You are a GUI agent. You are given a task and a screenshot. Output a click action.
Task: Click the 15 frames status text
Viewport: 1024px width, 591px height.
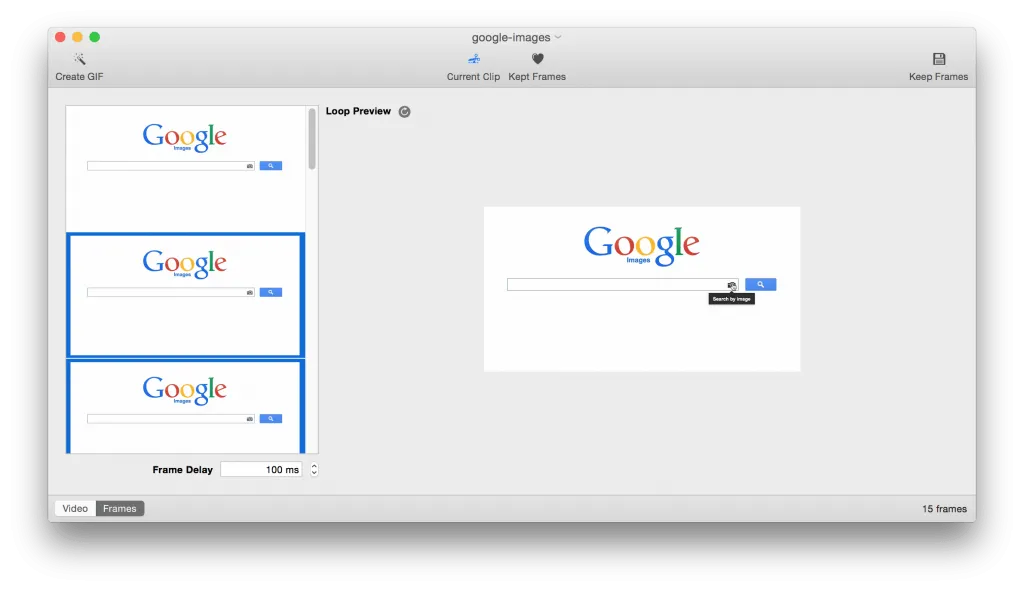click(x=944, y=509)
